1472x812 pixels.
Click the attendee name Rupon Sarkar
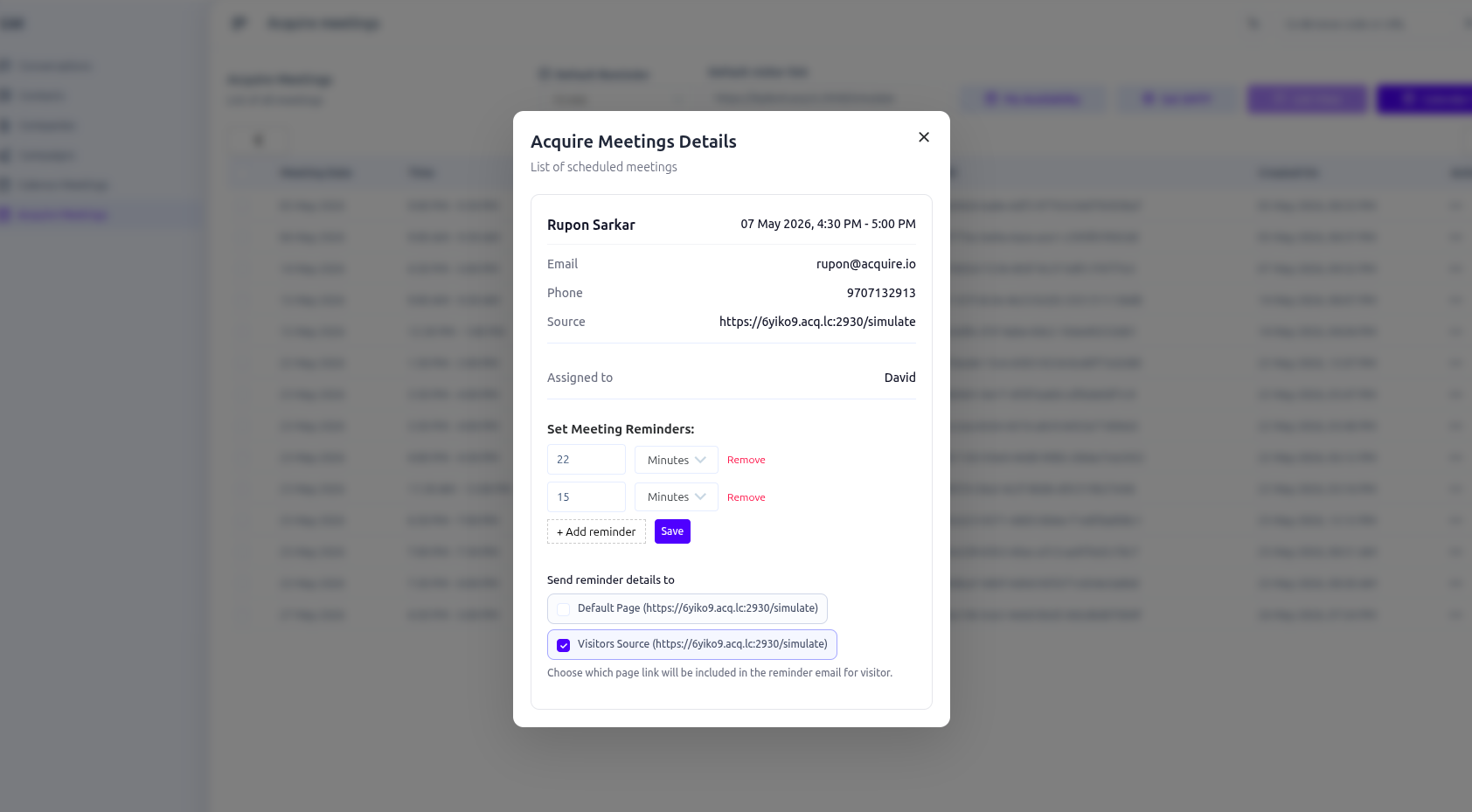pyautogui.click(x=591, y=225)
